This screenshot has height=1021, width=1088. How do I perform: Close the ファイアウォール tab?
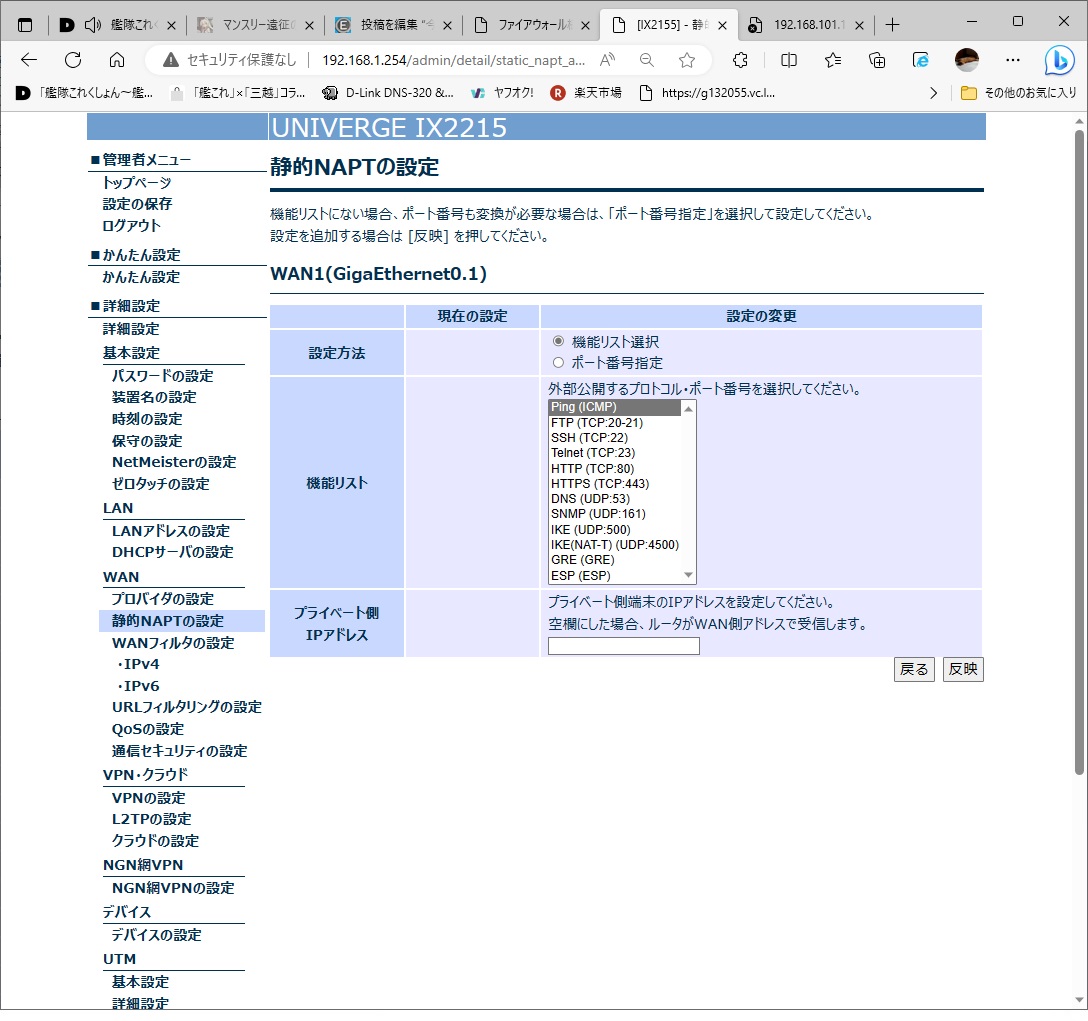point(586,26)
